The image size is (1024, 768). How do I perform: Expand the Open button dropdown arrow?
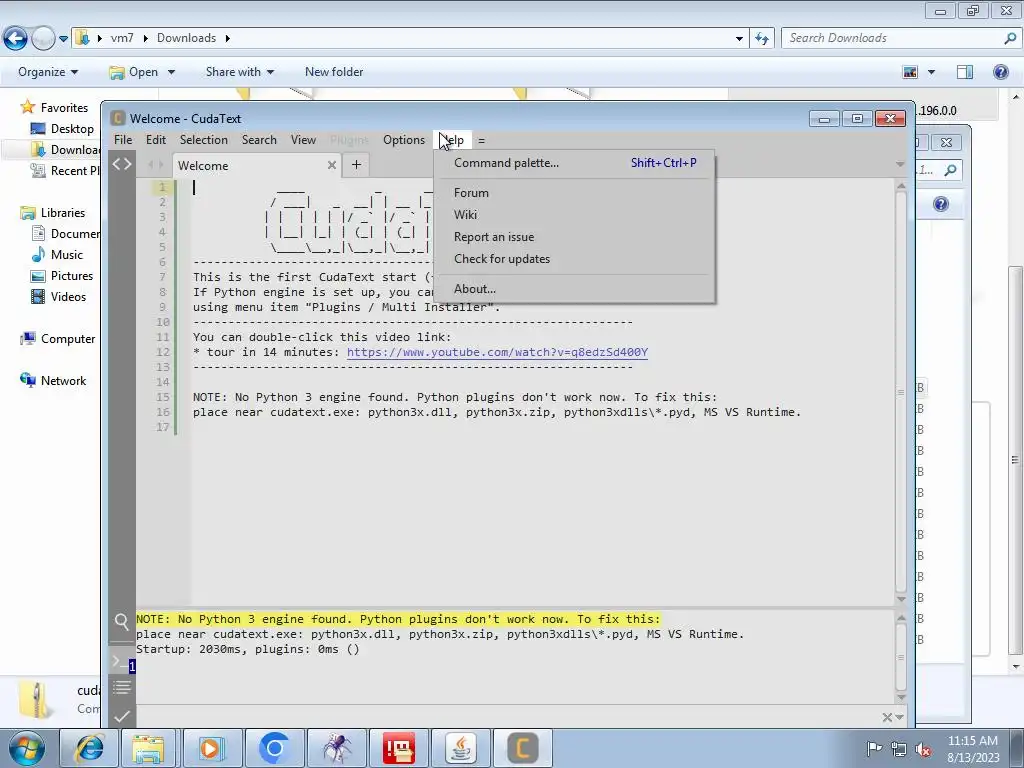click(171, 72)
